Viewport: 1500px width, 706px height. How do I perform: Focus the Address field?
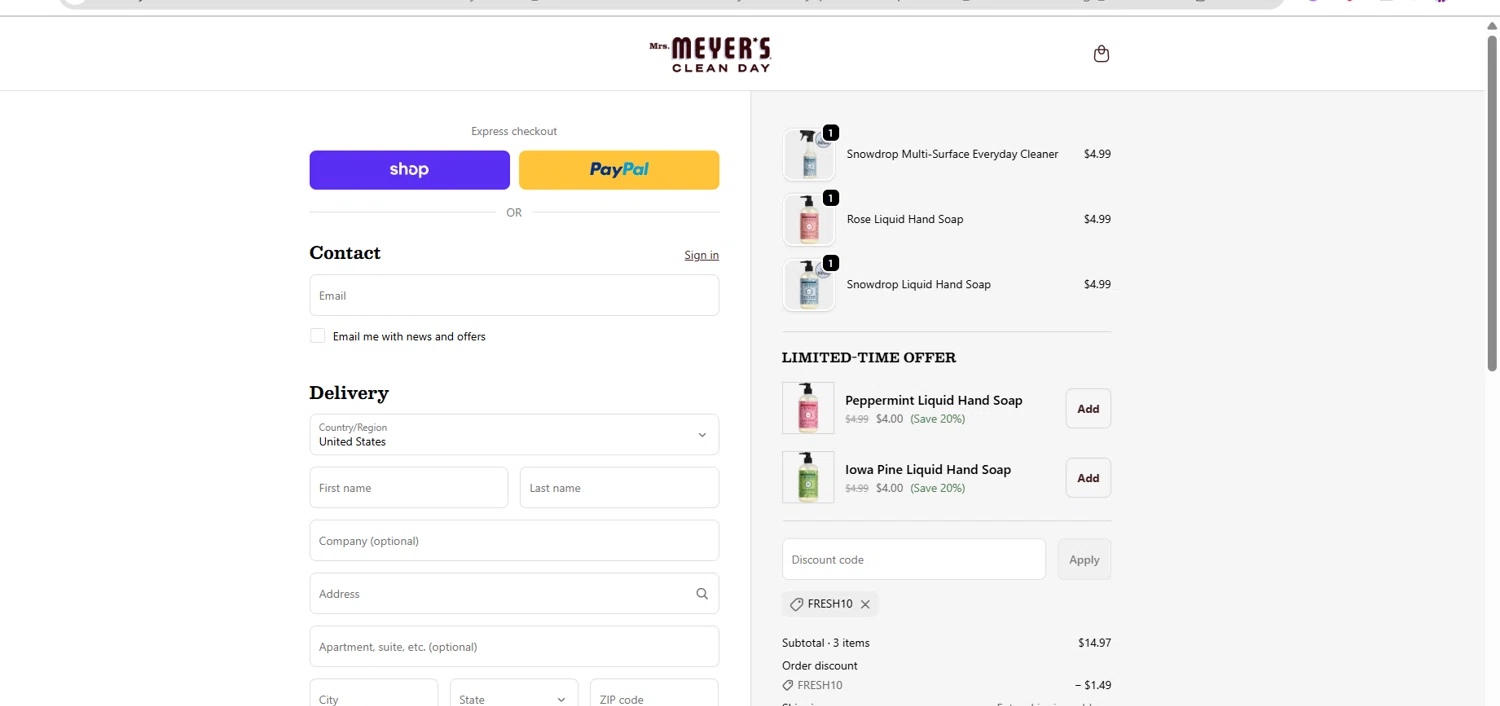pyautogui.click(x=514, y=594)
